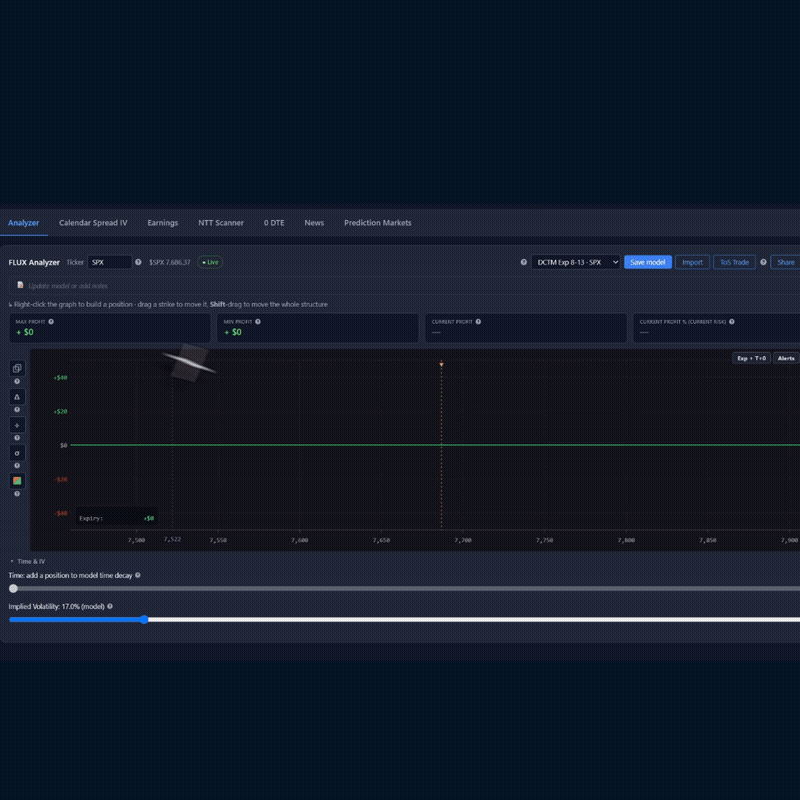
Task: Click the orange current price marker on chart
Action: (x=441, y=364)
